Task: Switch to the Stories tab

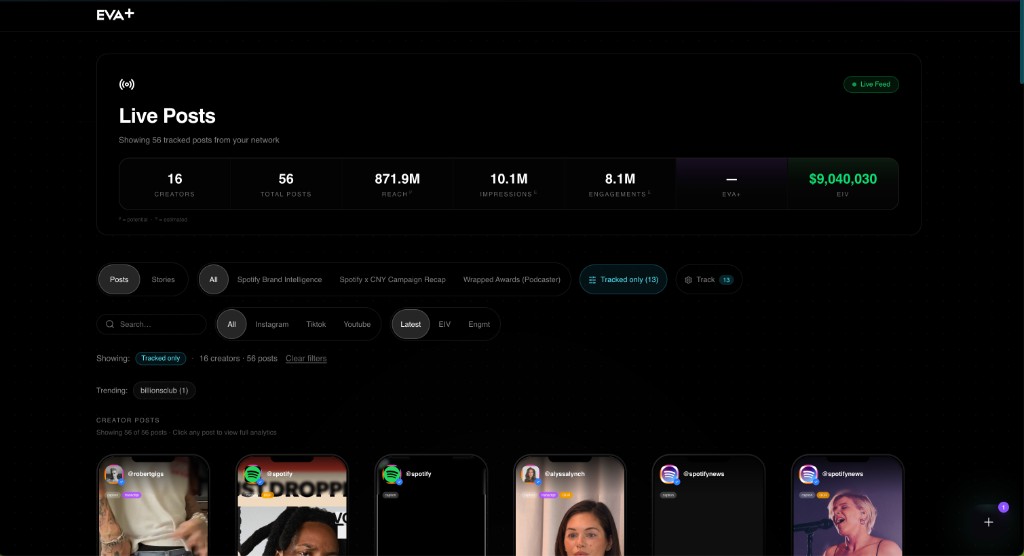Action: click(x=163, y=280)
